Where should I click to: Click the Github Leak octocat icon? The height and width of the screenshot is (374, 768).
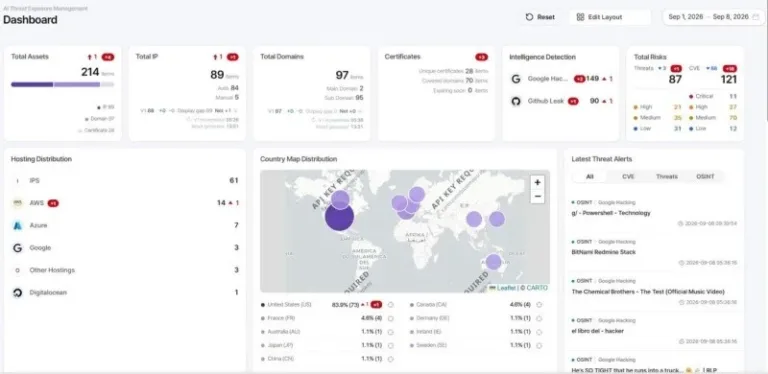(516, 101)
